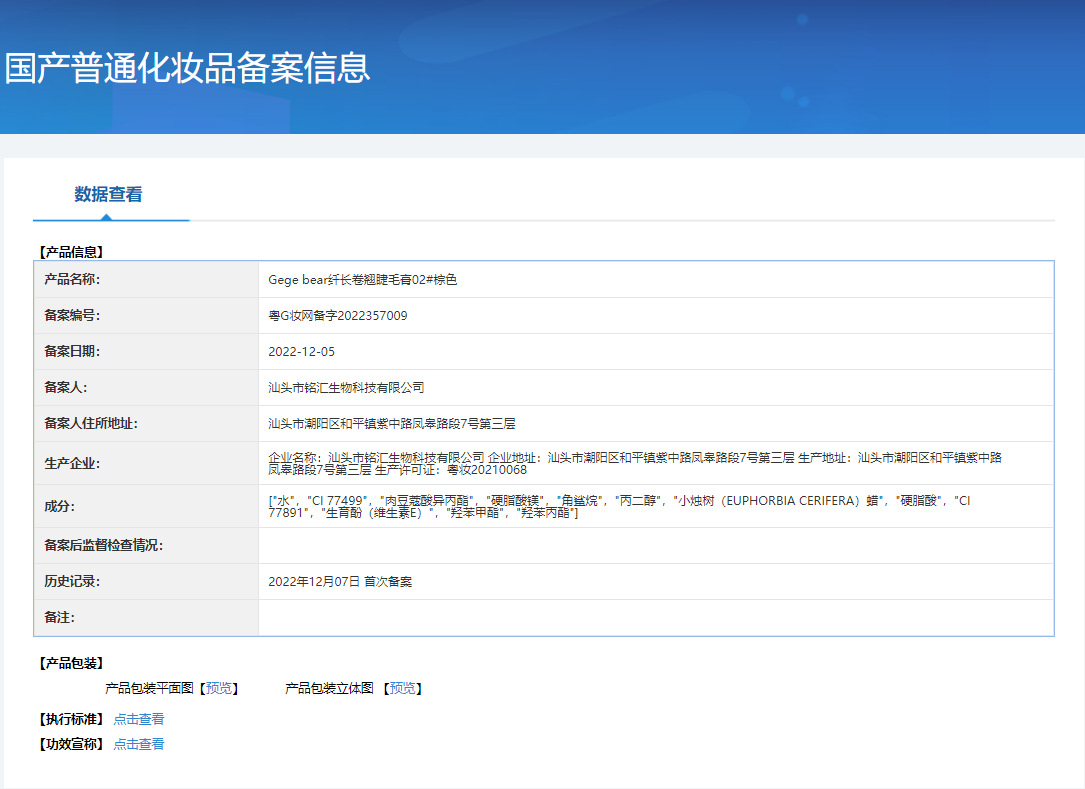Click the 产品包装立体图 label
This screenshot has height=789, width=1085.
329,688
